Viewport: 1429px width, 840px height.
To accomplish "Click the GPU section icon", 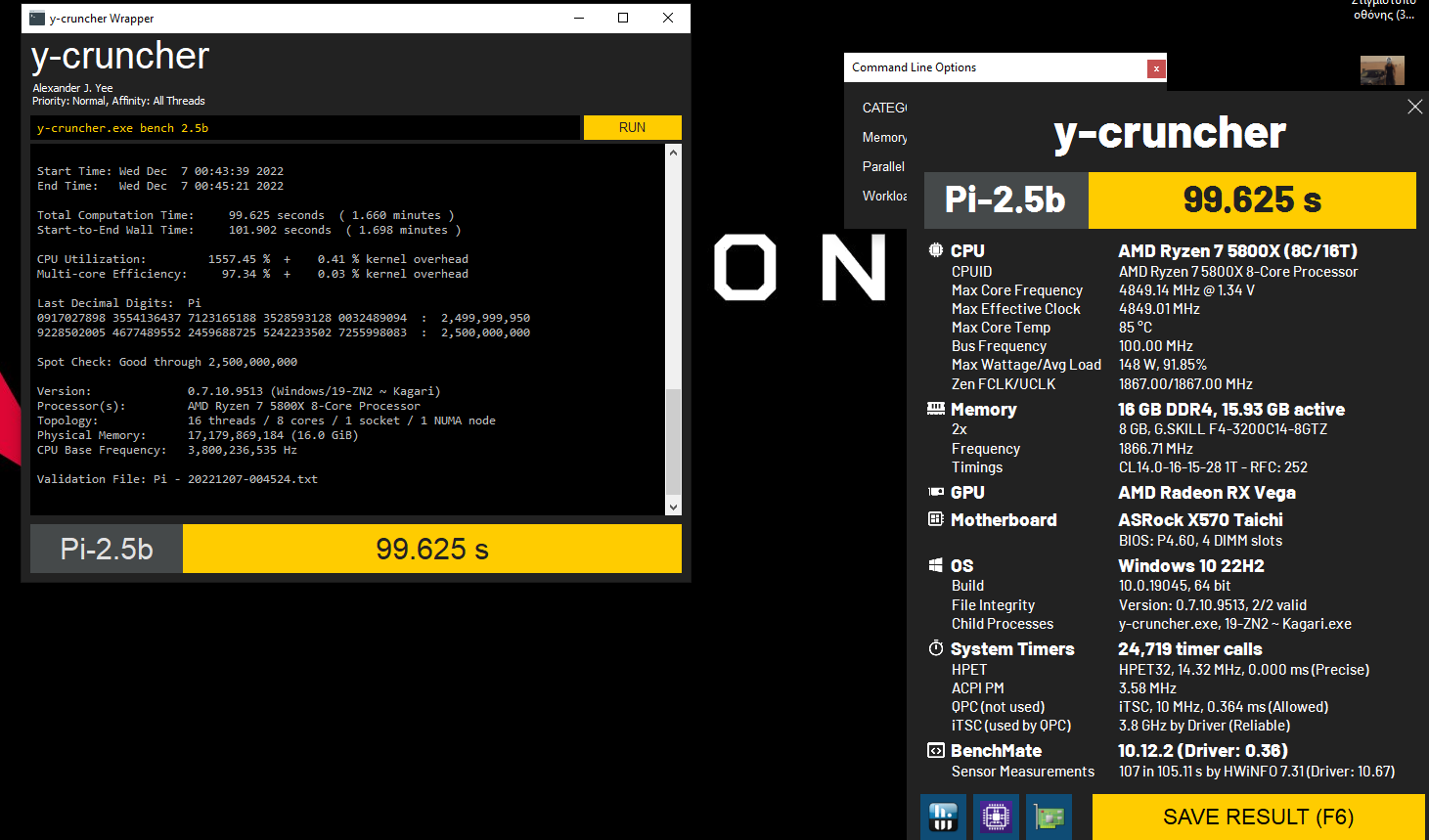I will coord(936,492).
